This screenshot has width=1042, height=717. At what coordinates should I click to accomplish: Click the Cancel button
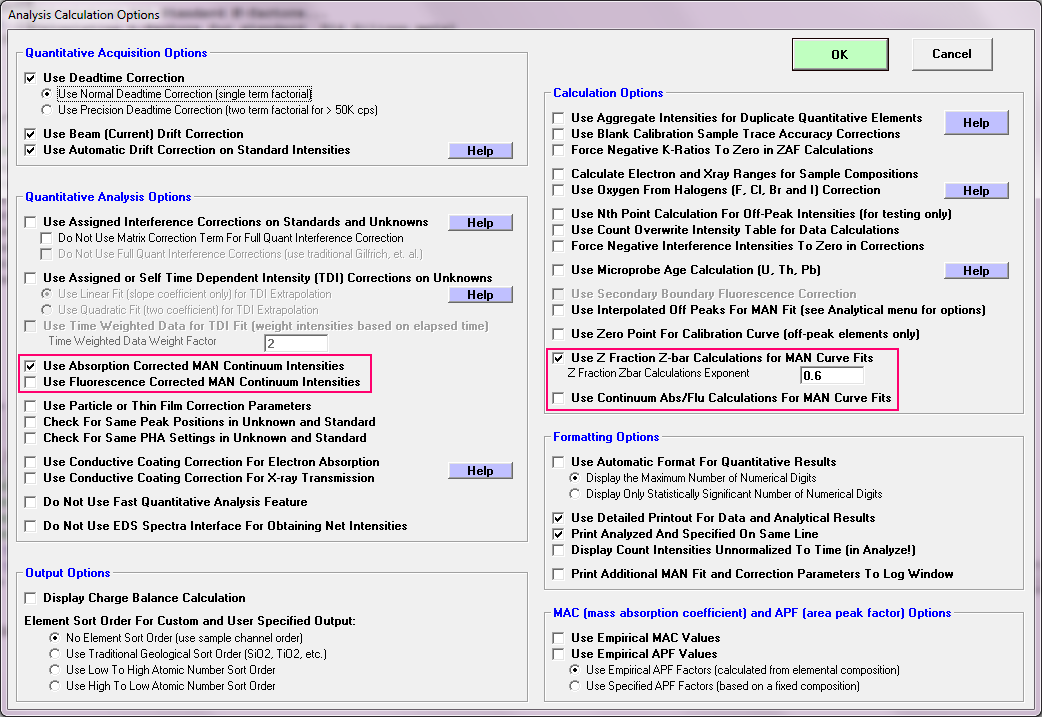951,54
